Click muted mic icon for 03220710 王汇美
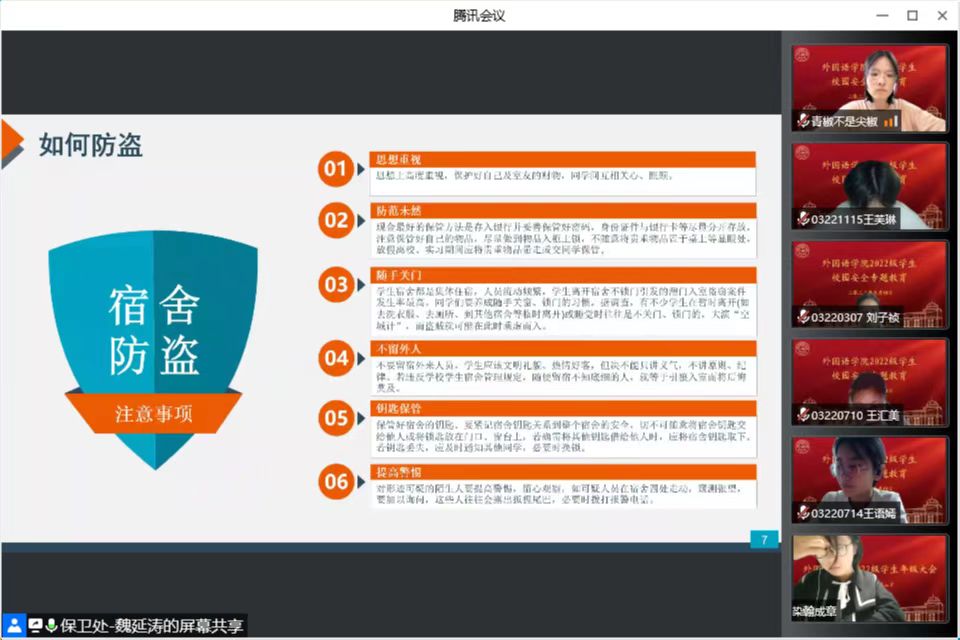Image resolution: width=960 pixels, height=640 pixels. click(x=803, y=415)
